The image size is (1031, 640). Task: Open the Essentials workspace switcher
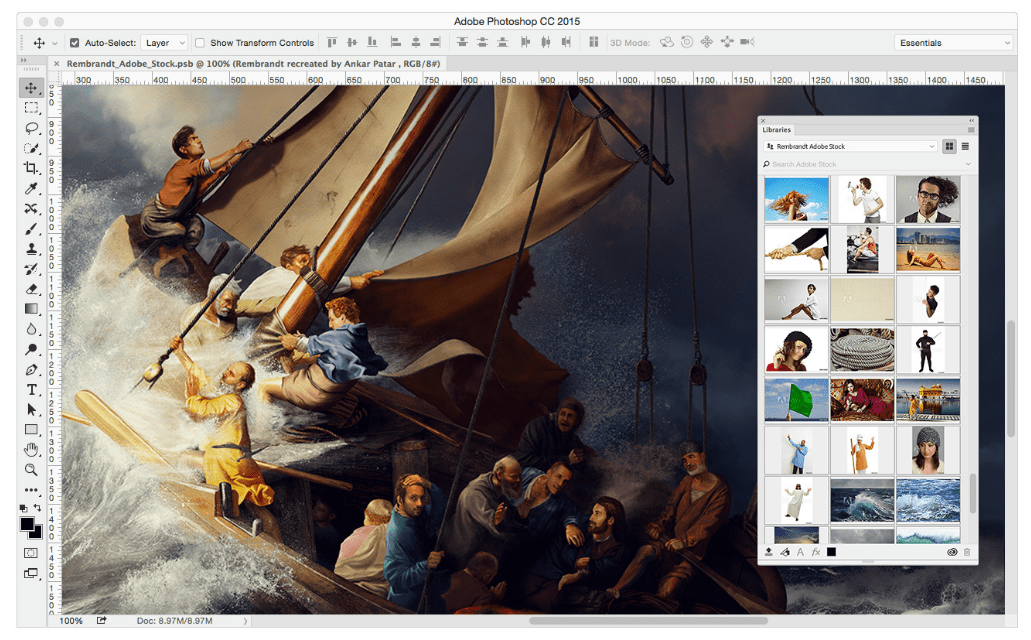[951, 42]
